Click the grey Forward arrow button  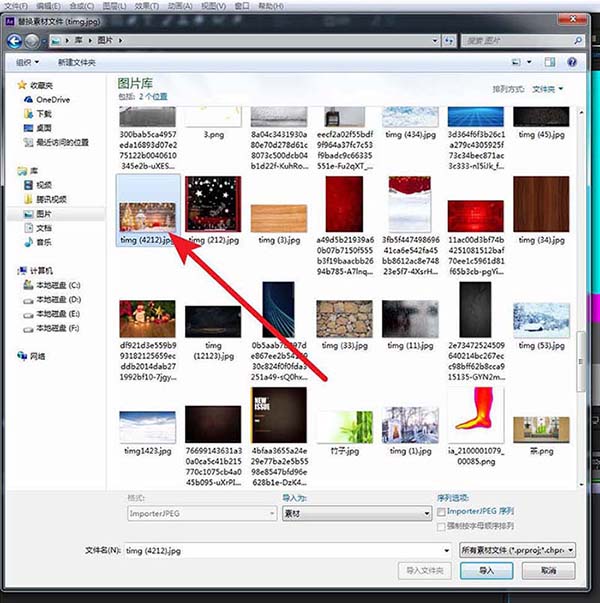coord(32,41)
